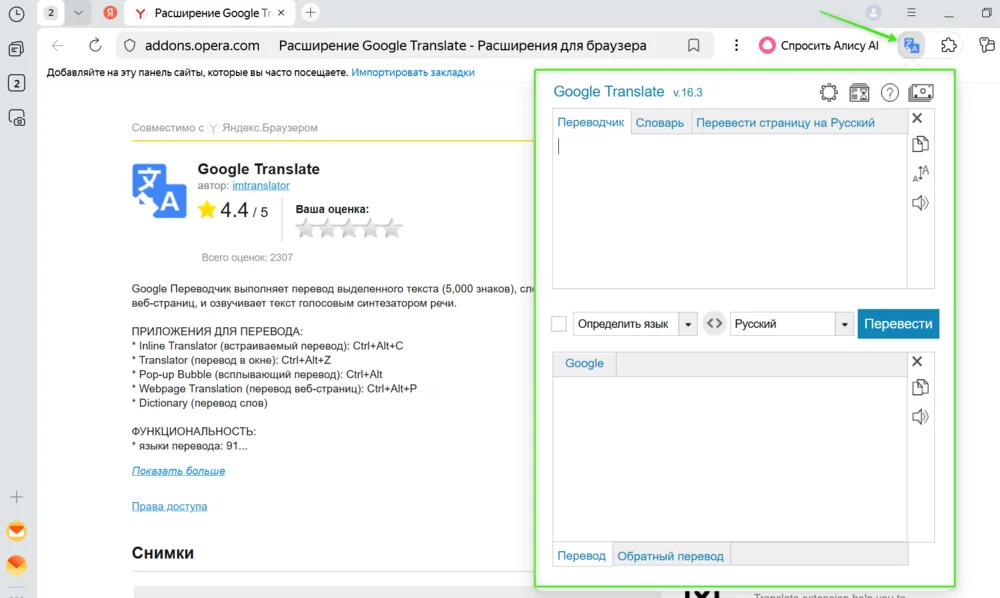
Task: Swap source and target languages
Action: pyautogui.click(x=714, y=324)
